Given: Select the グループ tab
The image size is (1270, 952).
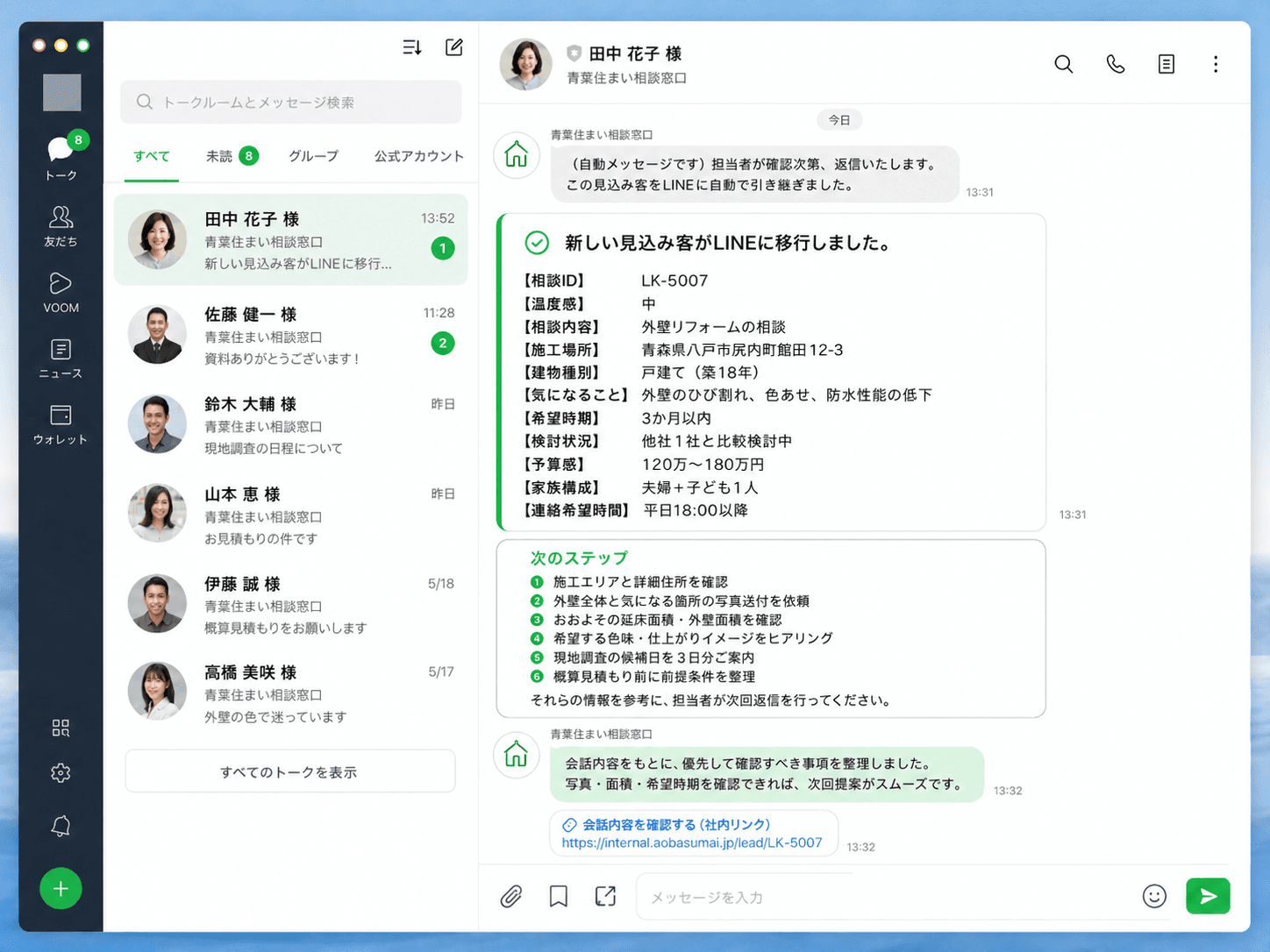Looking at the screenshot, I should (313, 156).
